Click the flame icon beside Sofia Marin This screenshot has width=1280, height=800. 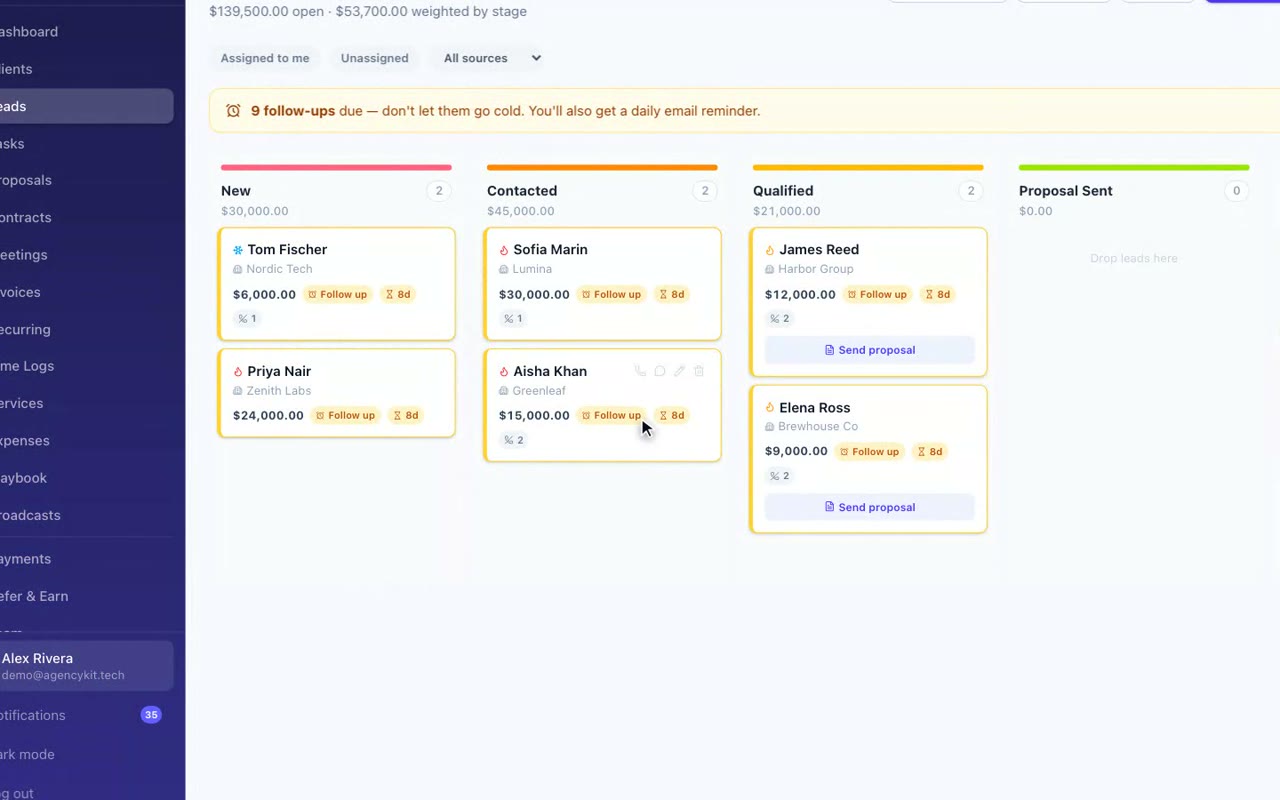(x=504, y=250)
